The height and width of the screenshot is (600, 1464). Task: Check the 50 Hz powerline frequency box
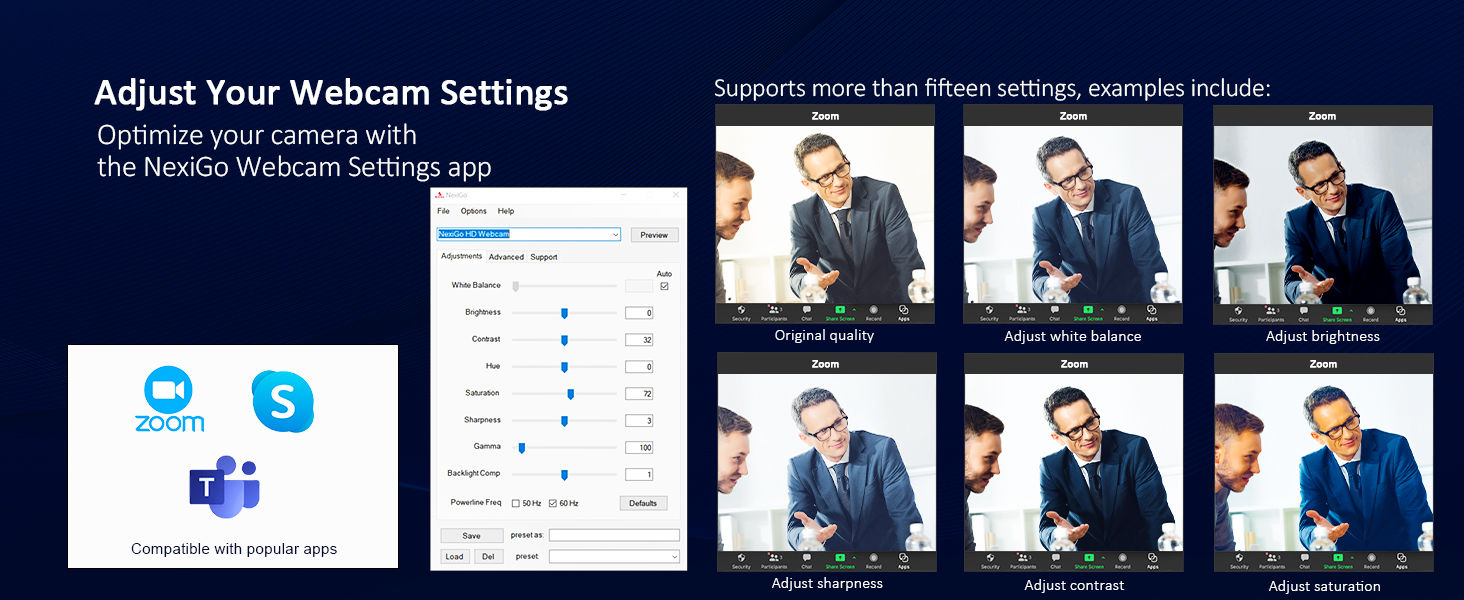(x=517, y=501)
